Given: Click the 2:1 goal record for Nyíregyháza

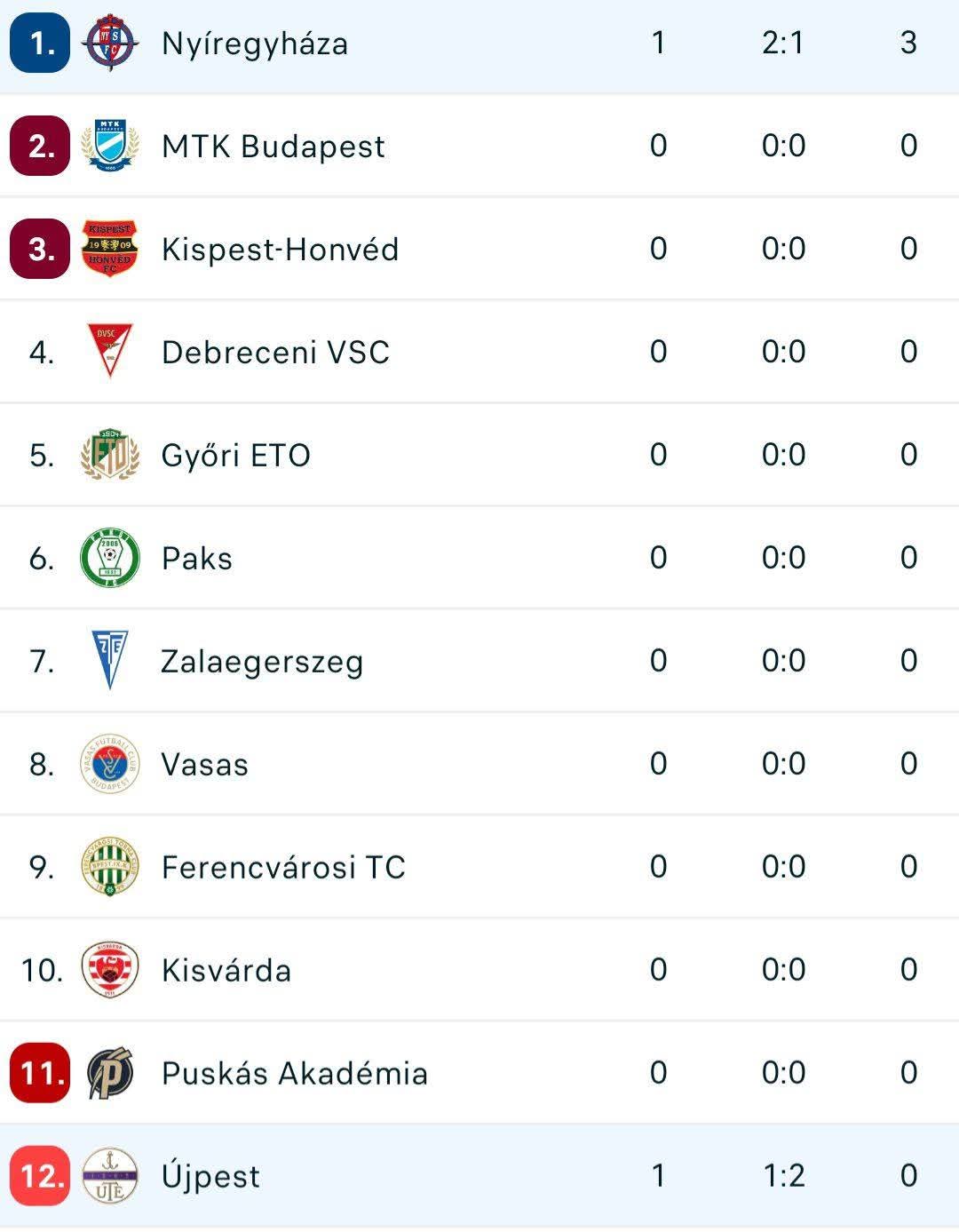Looking at the screenshot, I should click(783, 43).
